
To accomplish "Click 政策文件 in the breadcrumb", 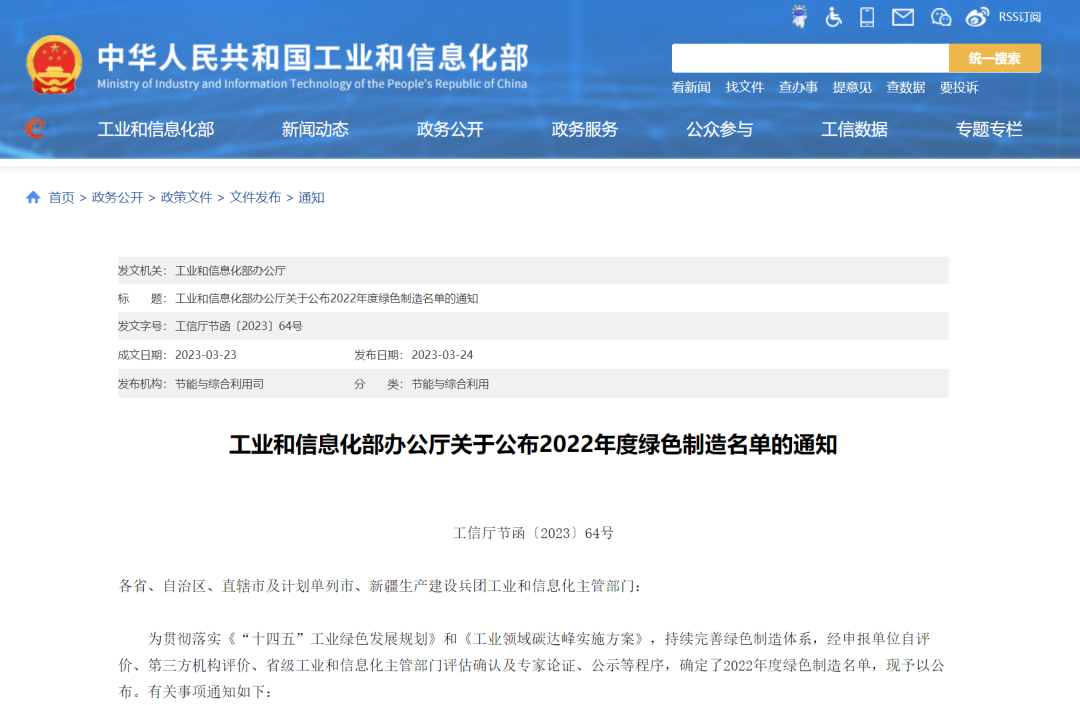I will point(187,197).
